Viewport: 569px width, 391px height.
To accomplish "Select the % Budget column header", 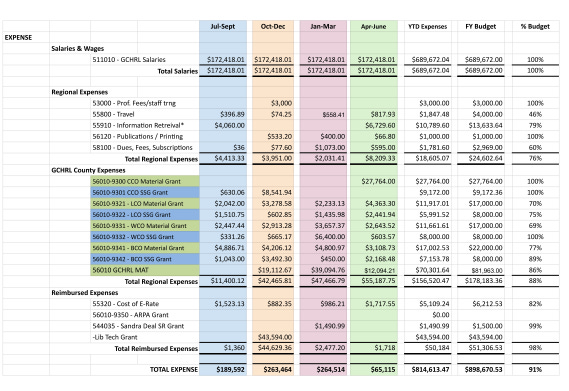I will (x=535, y=27).
